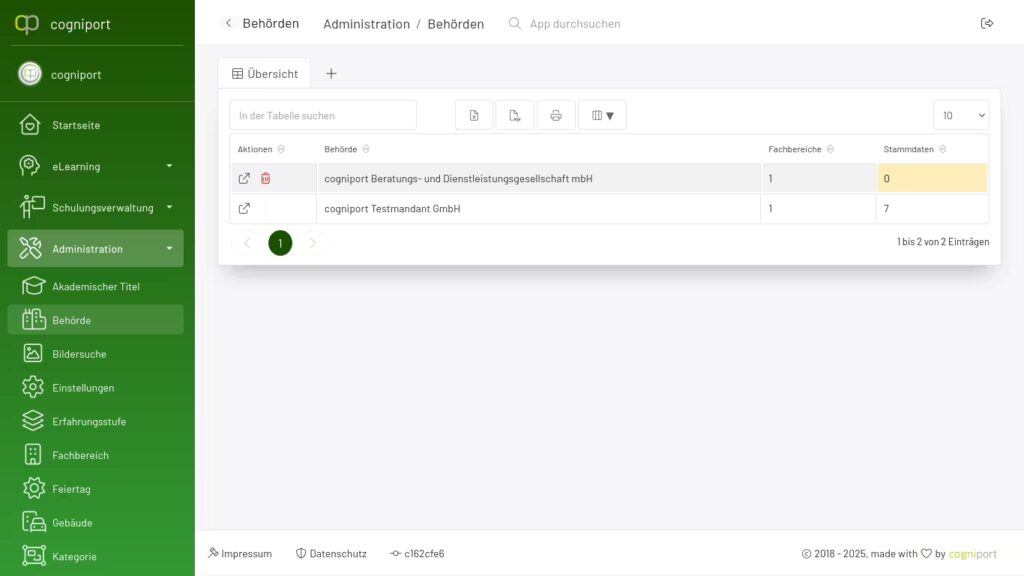The image size is (1024, 576).
Task: Click the print table icon
Action: coord(556,116)
